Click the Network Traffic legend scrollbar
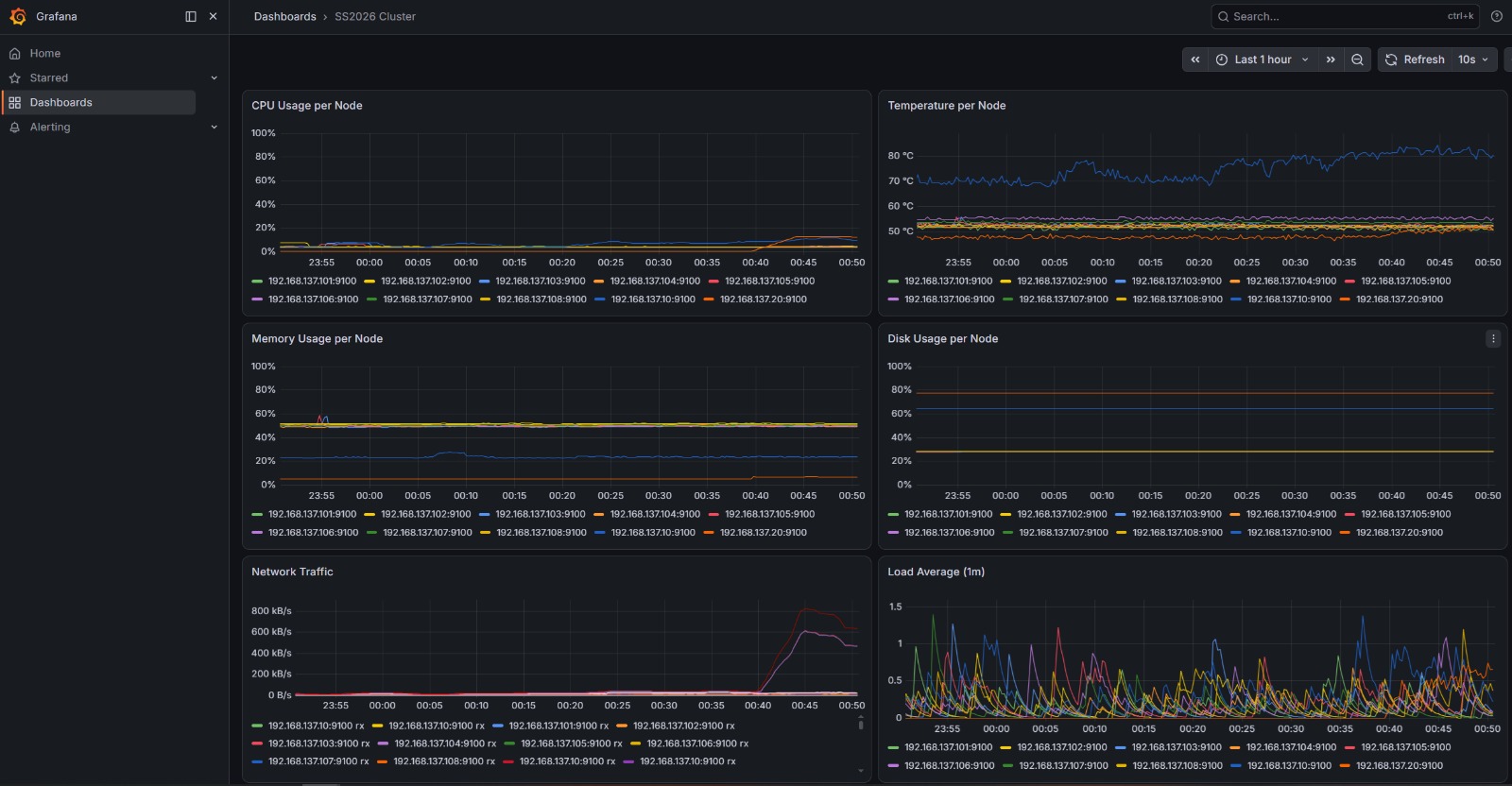Screen dimensions: 1512x786 point(861,724)
